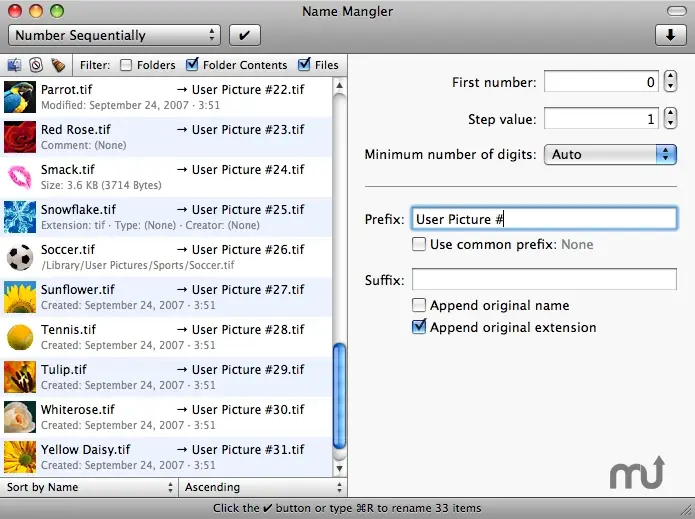Image resolution: width=695 pixels, height=519 pixels.
Task: Click Snowflake.tif extension info line
Action: point(150,225)
